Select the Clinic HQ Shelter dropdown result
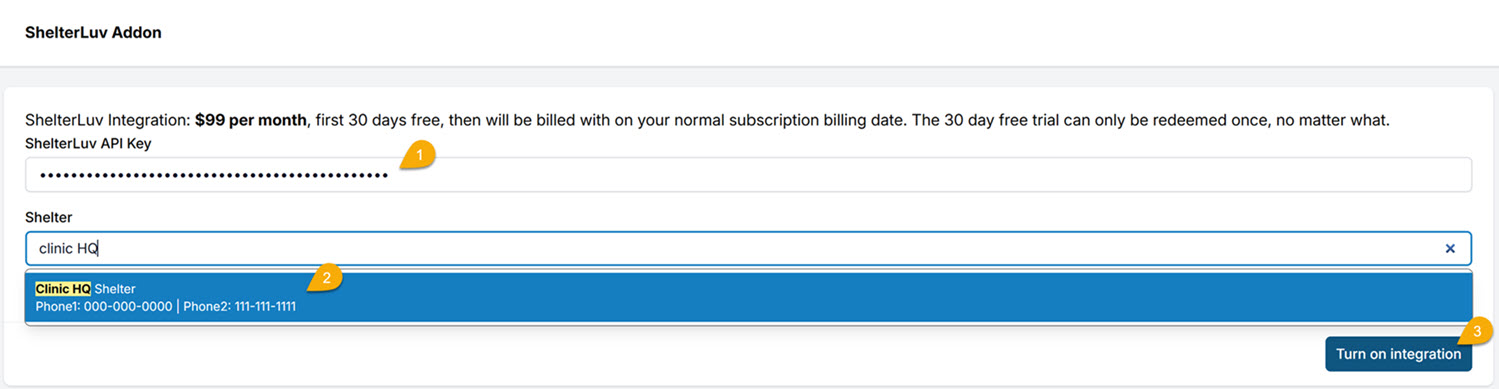The width and height of the screenshot is (1499, 389). click(748, 297)
